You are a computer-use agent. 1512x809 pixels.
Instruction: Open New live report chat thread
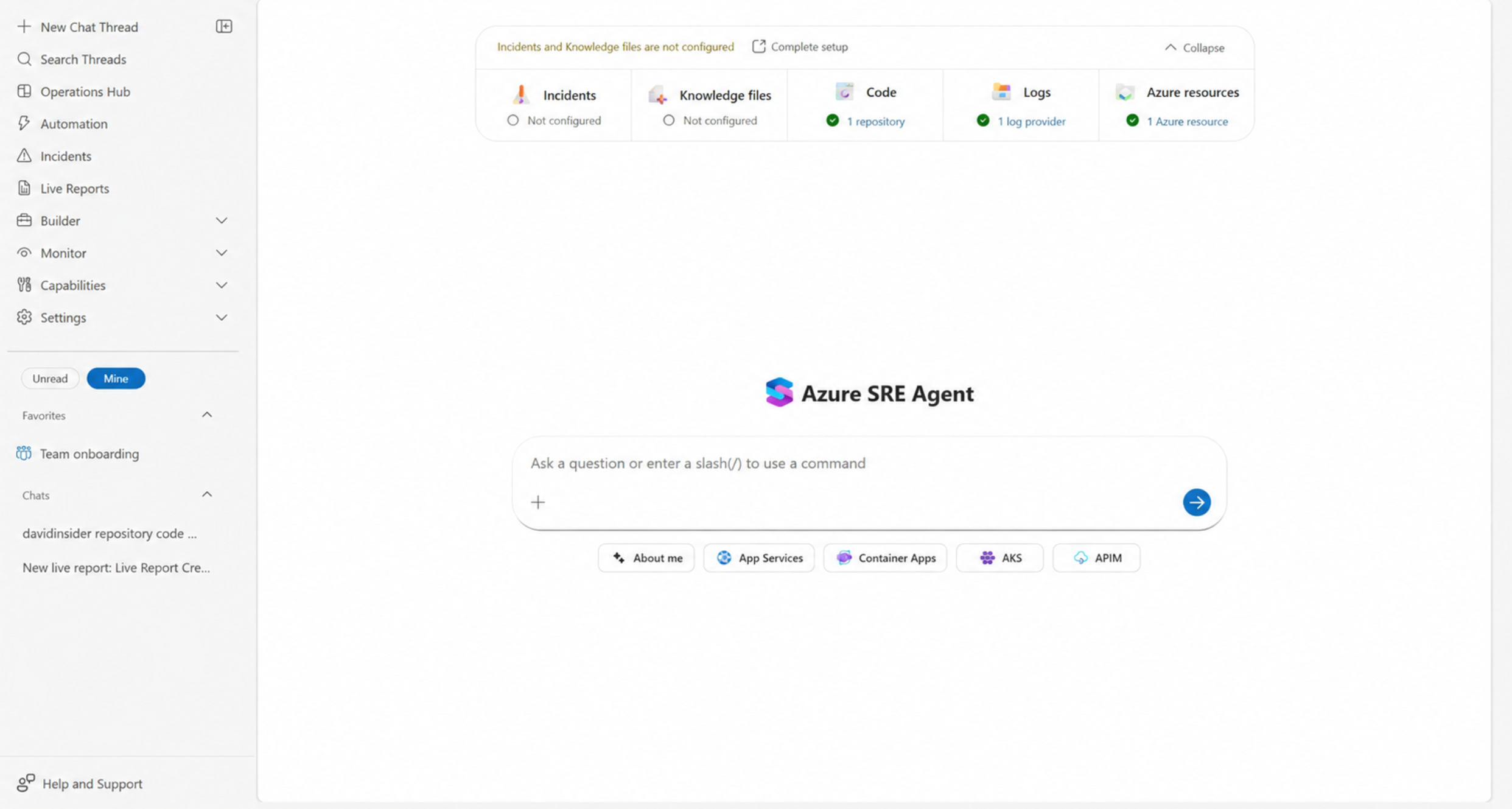coord(116,567)
